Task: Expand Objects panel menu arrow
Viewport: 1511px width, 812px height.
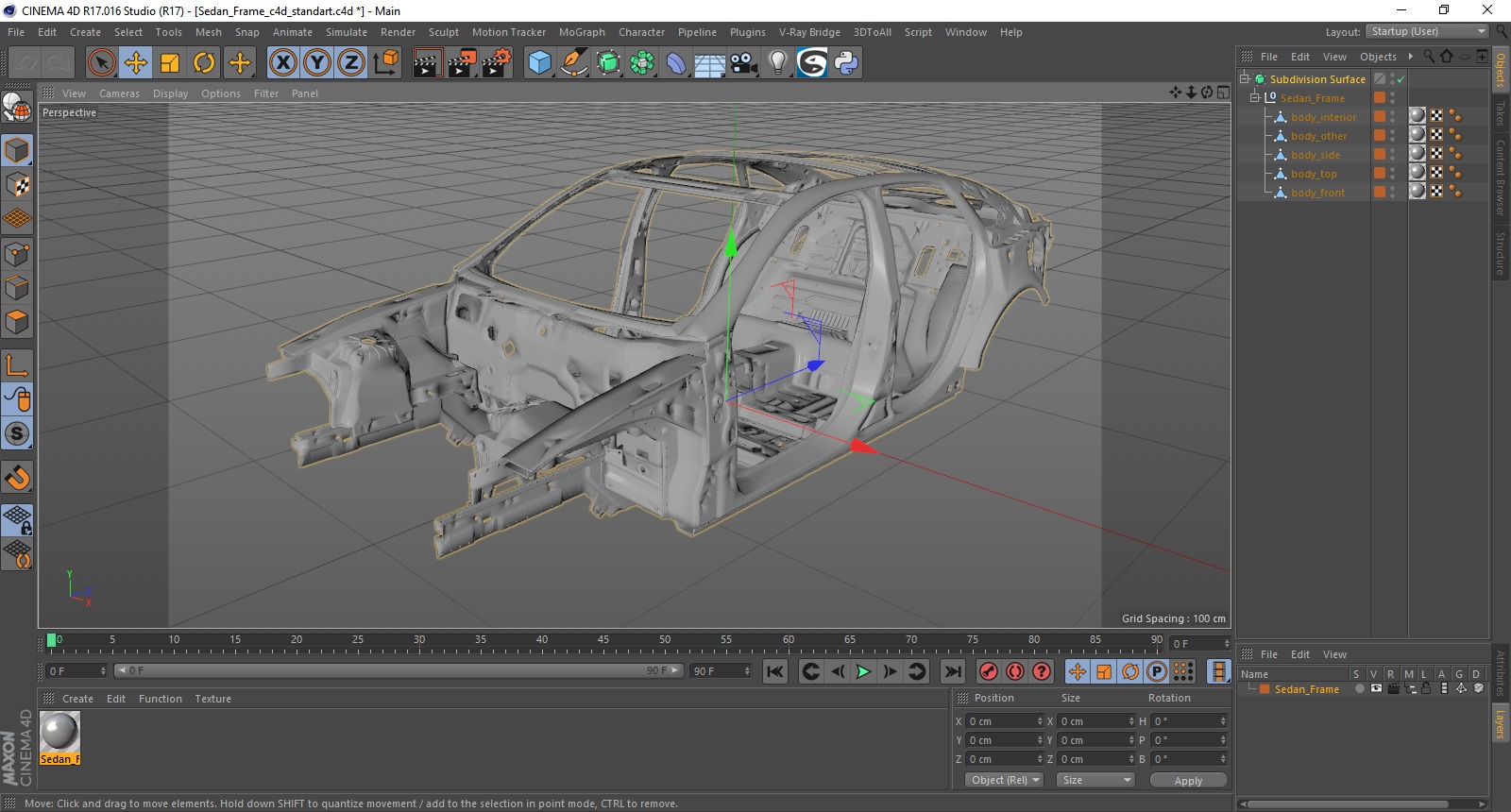Action: coord(1411,57)
